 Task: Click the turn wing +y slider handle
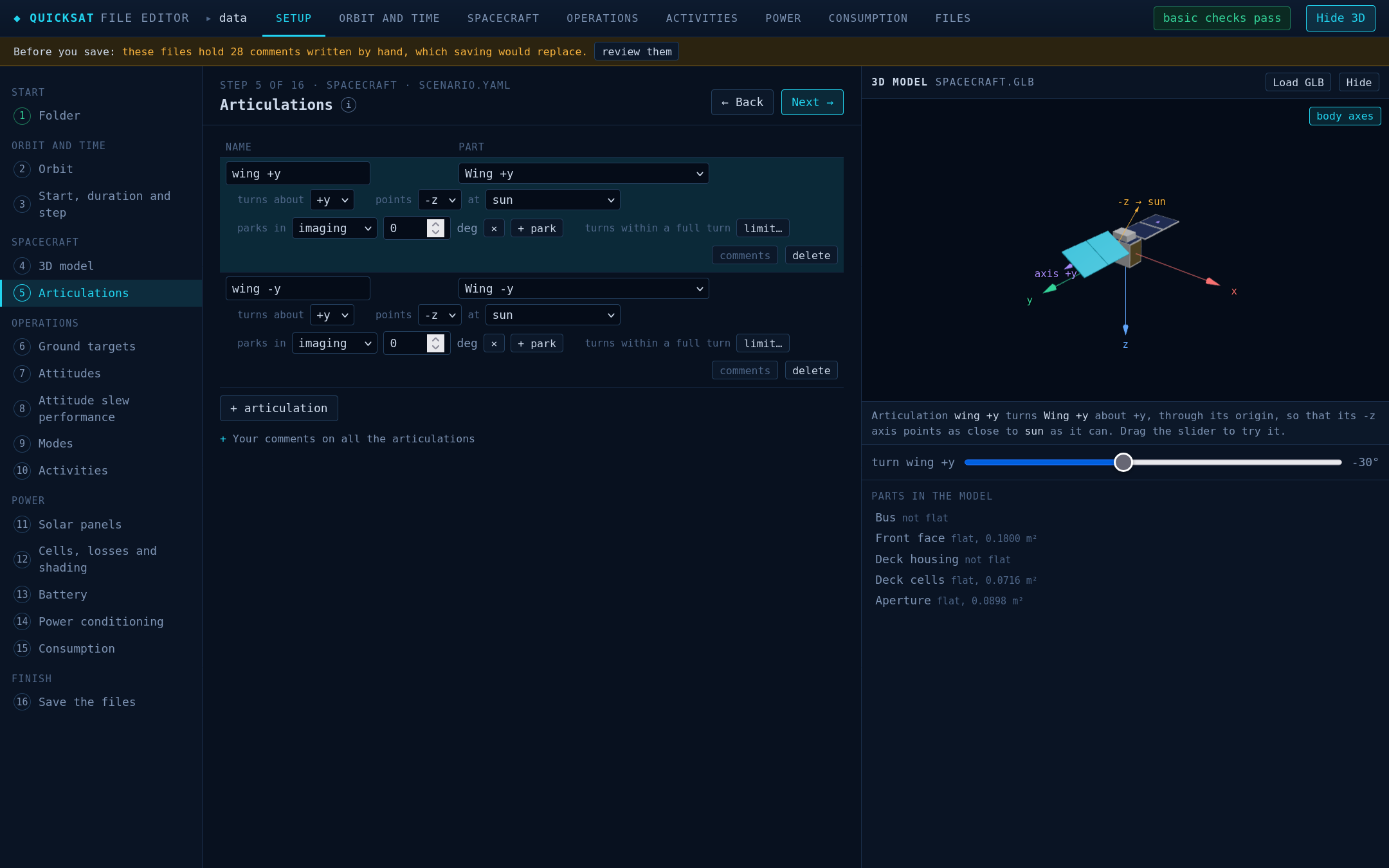click(1123, 462)
